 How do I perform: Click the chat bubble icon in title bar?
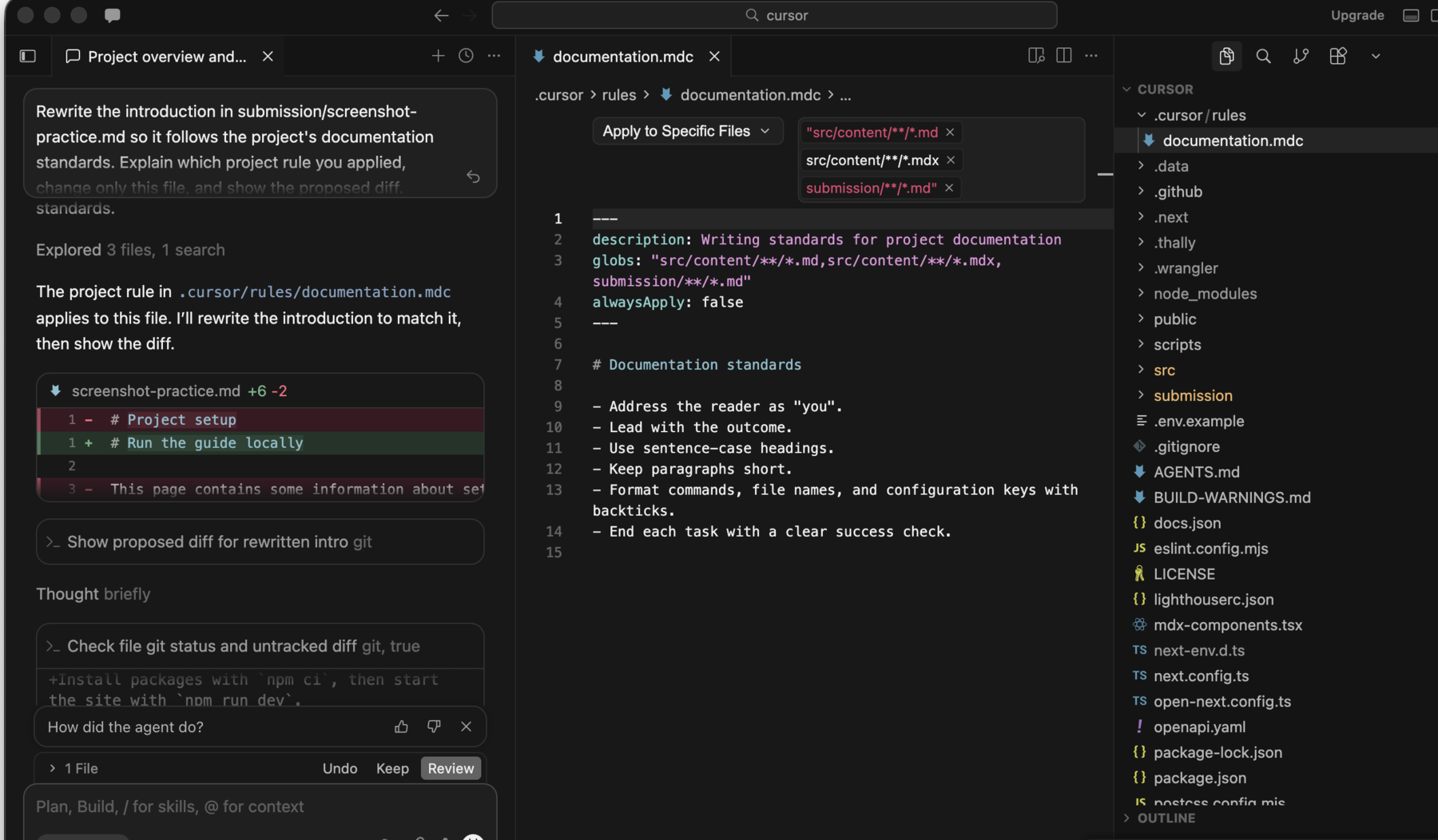click(113, 15)
